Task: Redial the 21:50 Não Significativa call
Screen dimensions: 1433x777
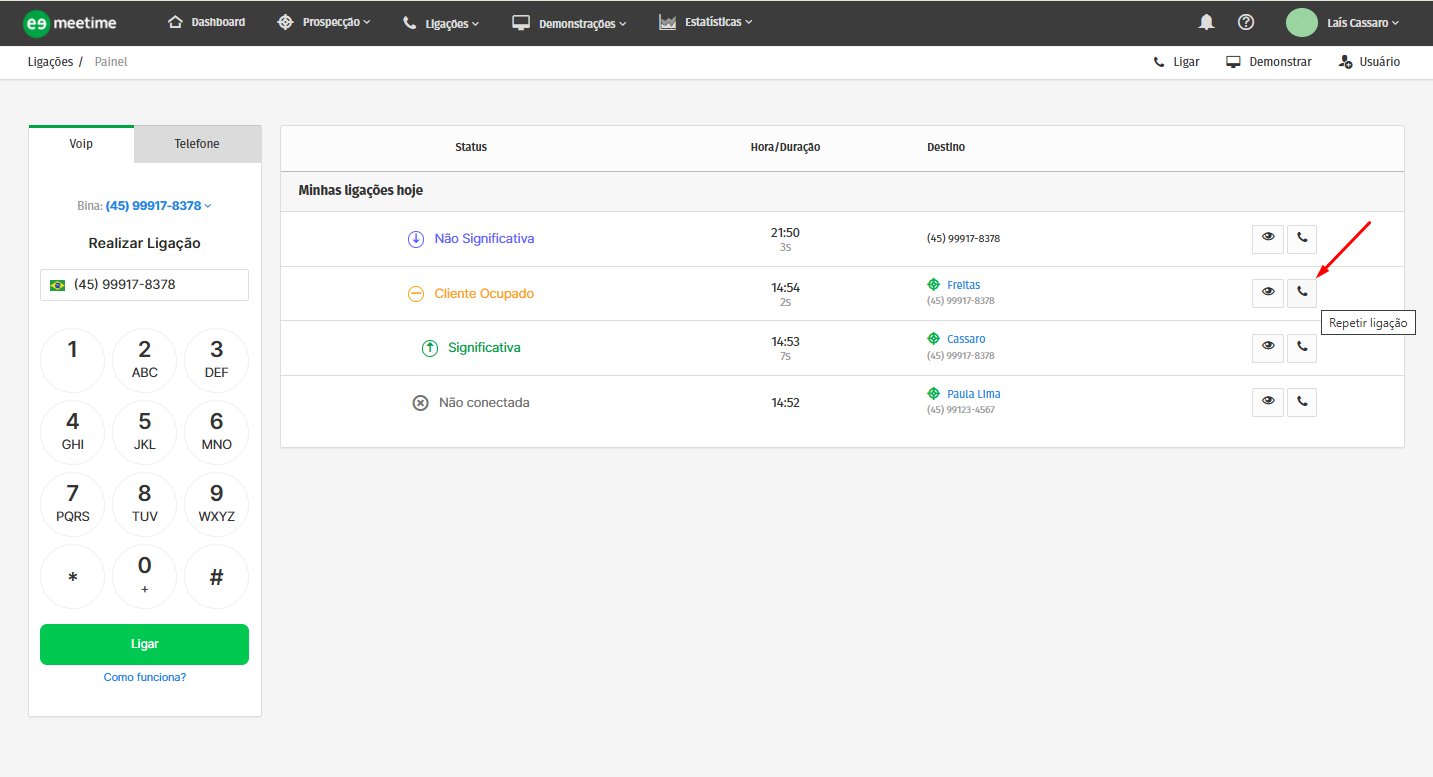Action: coord(1301,238)
